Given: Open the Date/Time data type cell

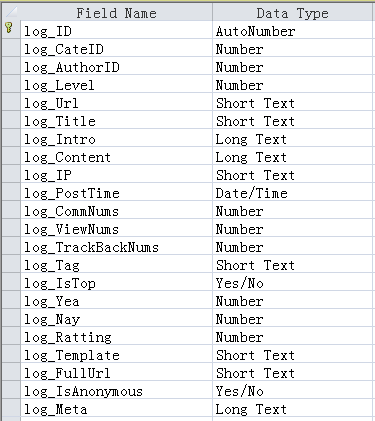Looking at the screenshot, I should point(292,192).
